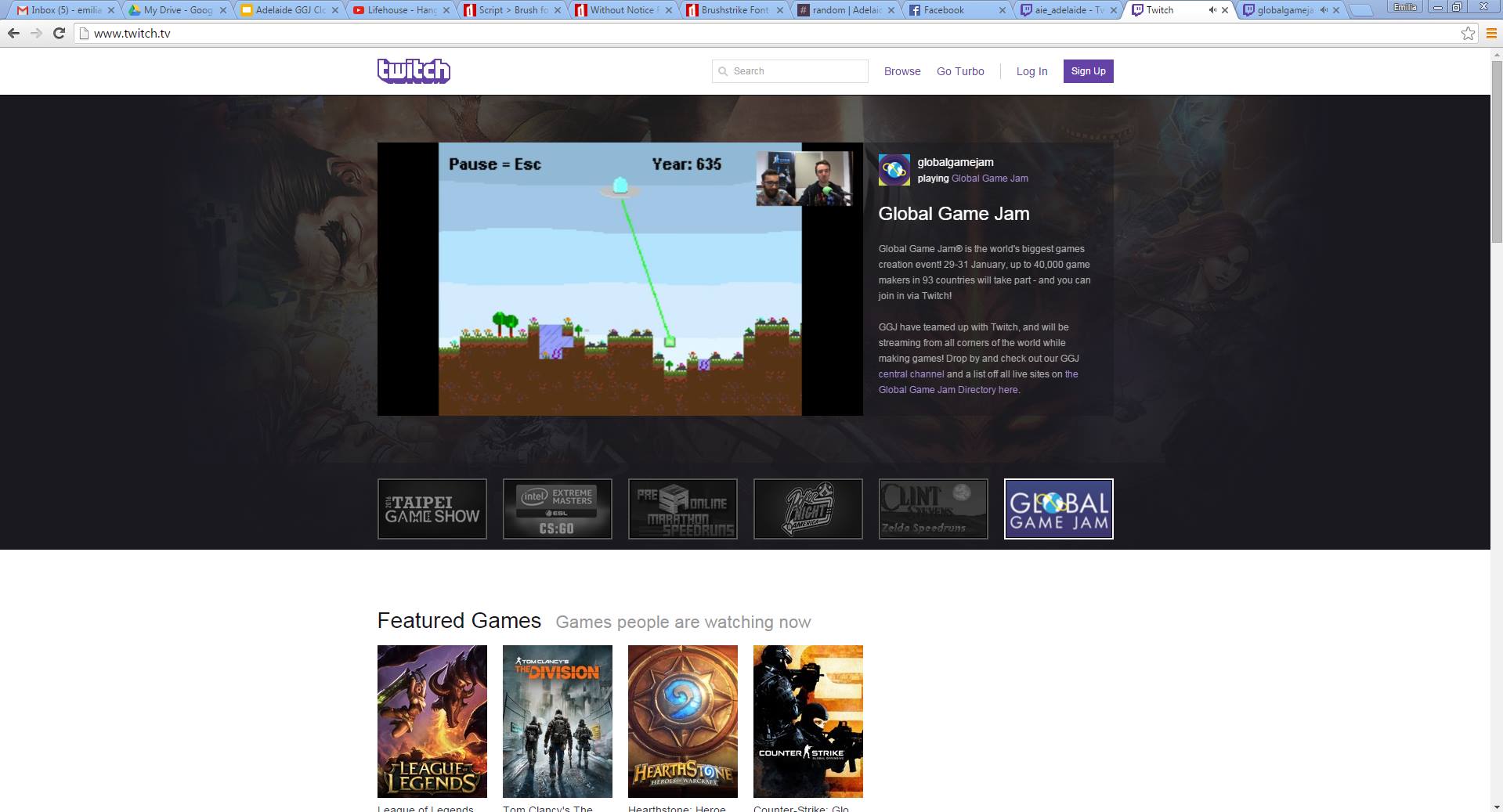Open the globalgamejam channel name
This screenshot has width=1503, height=812.
click(956, 162)
